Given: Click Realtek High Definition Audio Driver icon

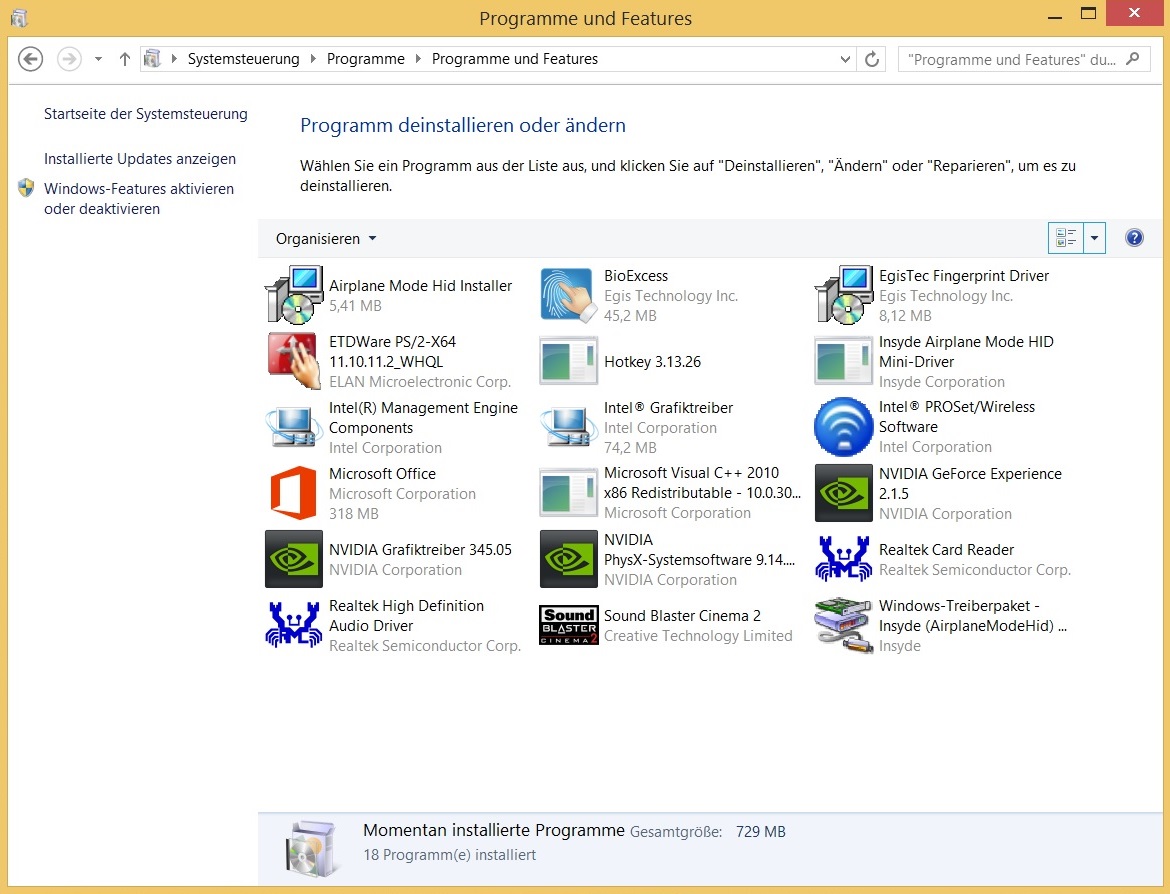Looking at the screenshot, I should [294, 625].
